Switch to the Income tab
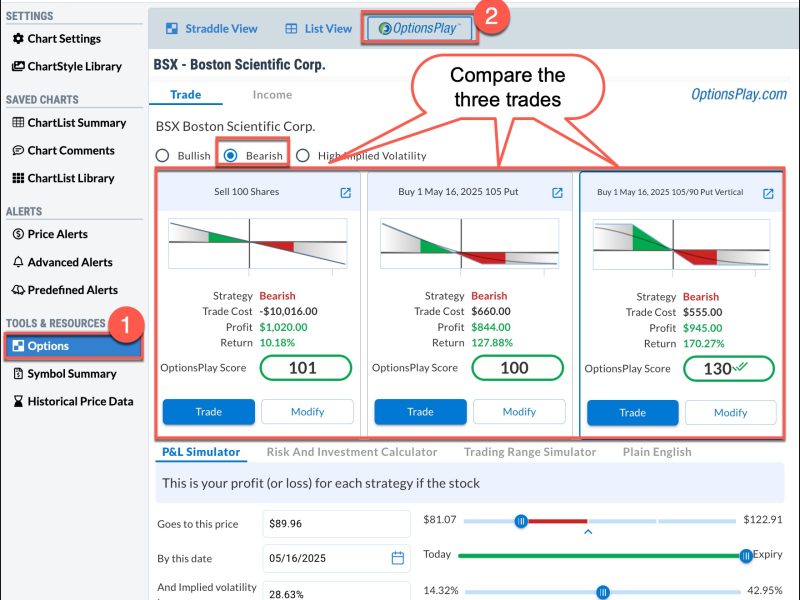This screenshot has width=800, height=600. pyautogui.click(x=272, y=94)
